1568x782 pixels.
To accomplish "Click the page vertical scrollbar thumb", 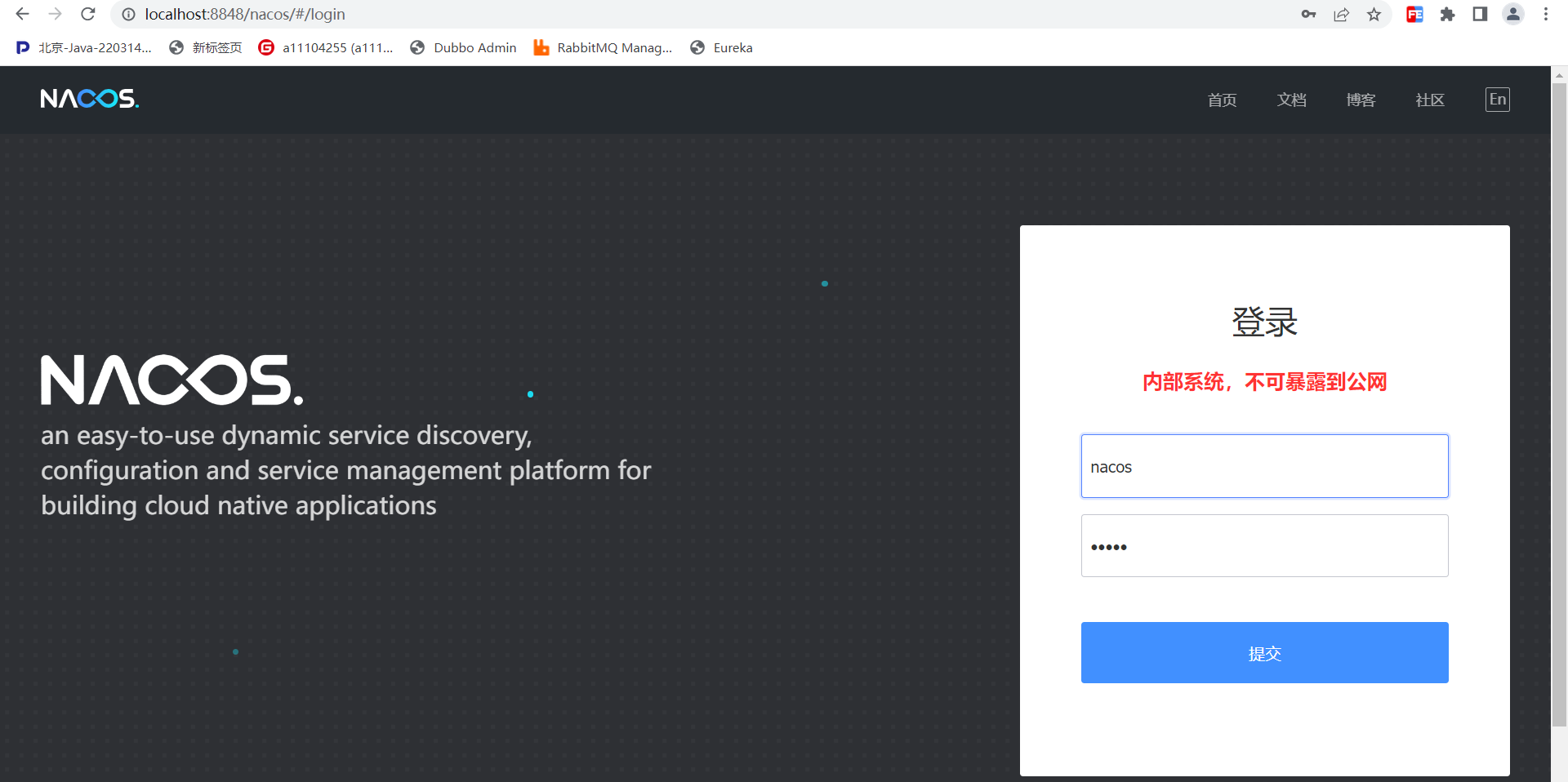I will coord(1559,404).
